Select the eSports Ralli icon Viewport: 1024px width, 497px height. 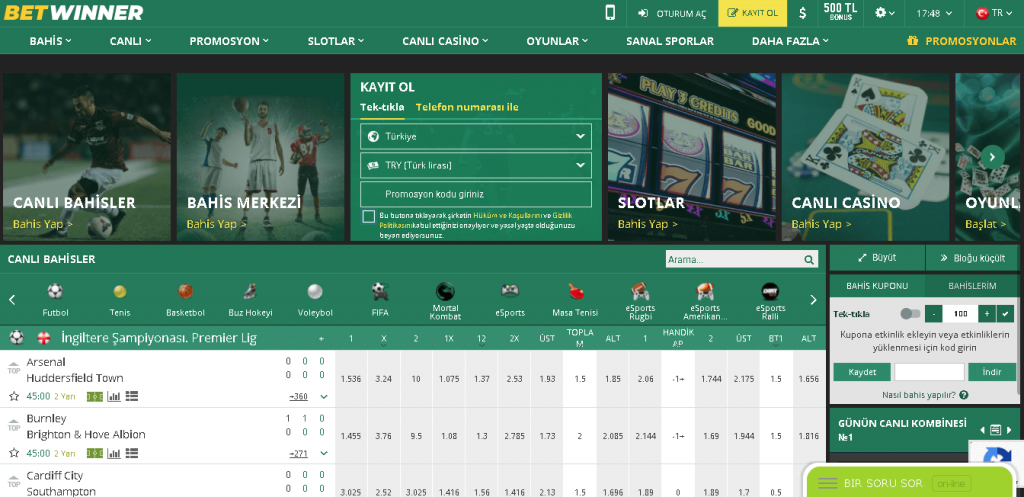(771, 291)
